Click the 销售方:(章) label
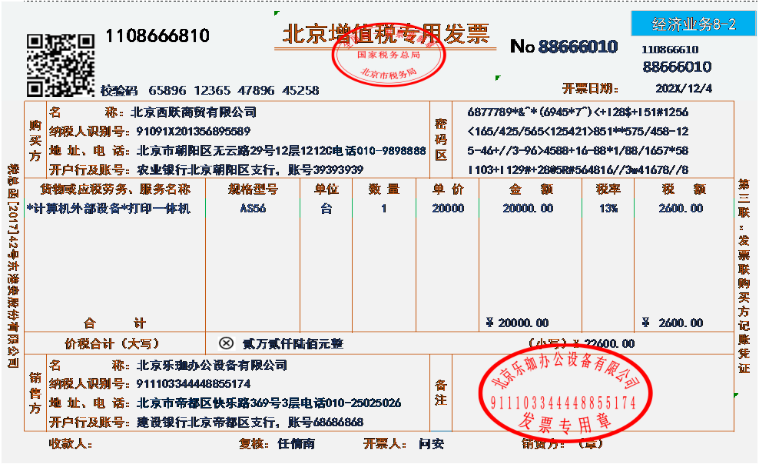This screenshot has height=464, width=759. coord(562,444)
